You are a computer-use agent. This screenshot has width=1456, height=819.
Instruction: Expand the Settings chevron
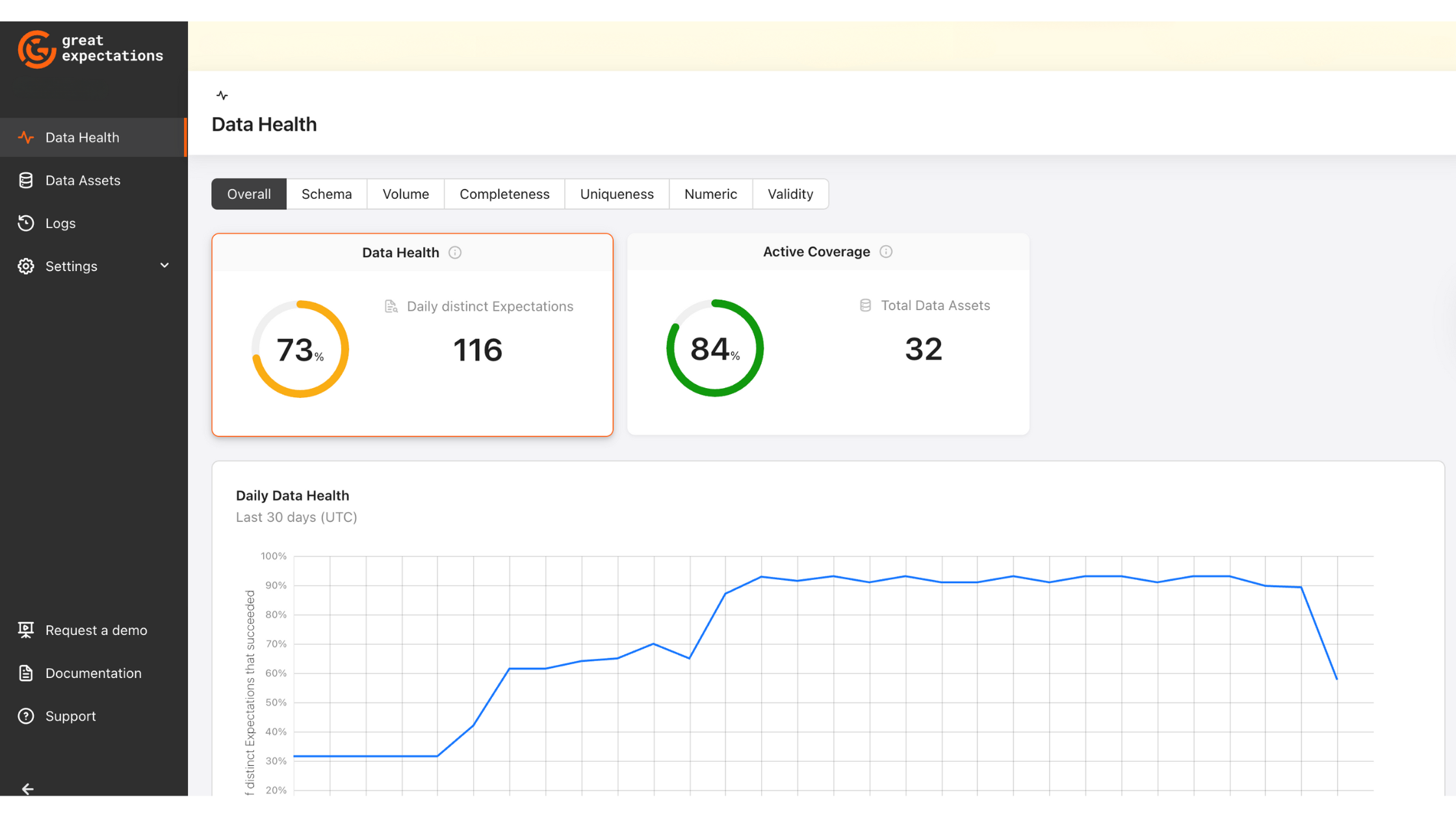164,266
